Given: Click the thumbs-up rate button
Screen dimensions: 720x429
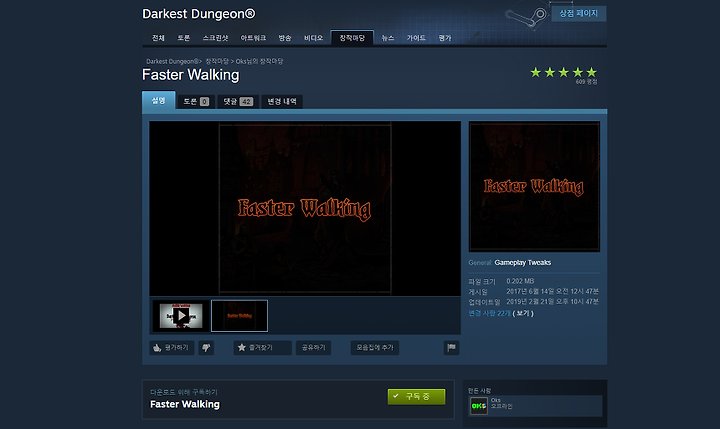Looking at the screenshot, I should coord(171,348).
